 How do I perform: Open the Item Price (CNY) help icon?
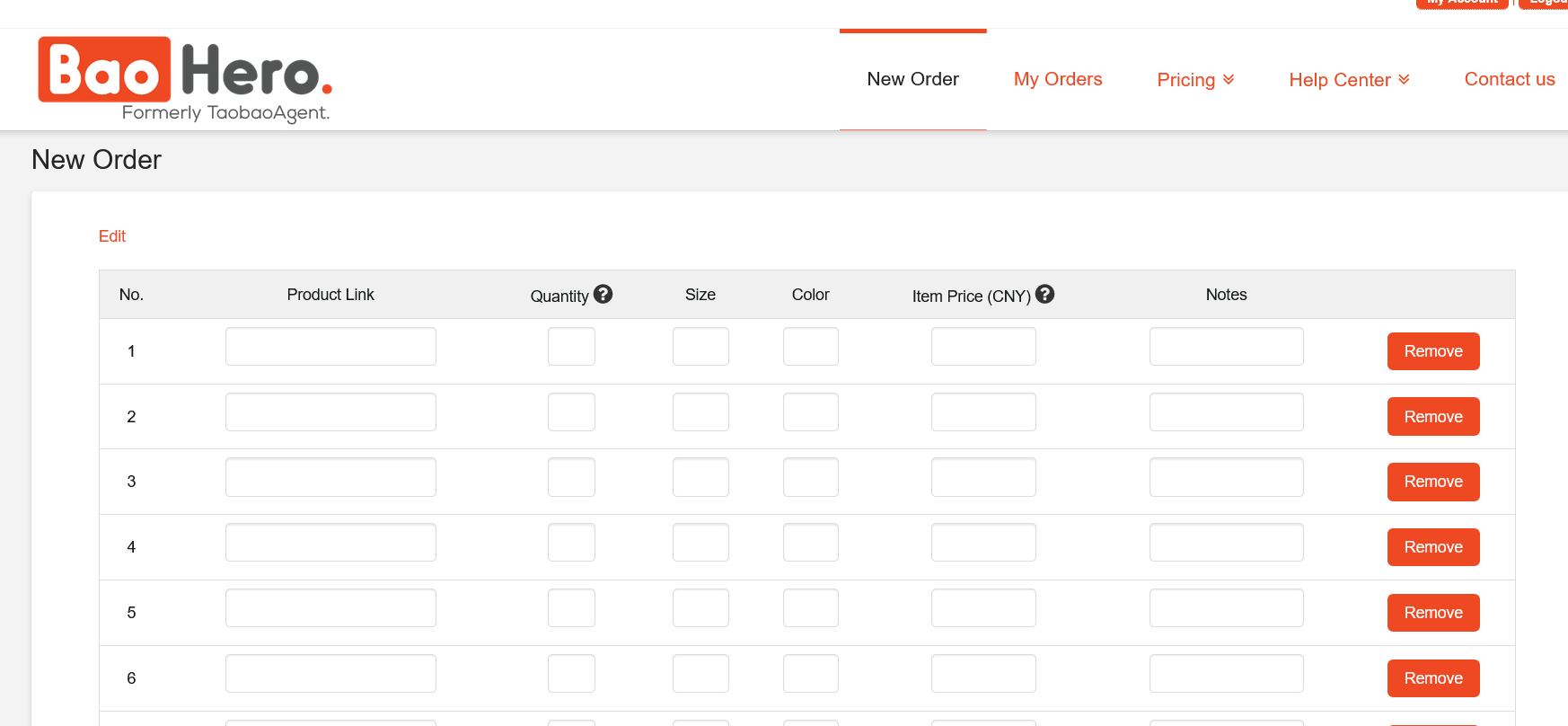(1044, 294)
